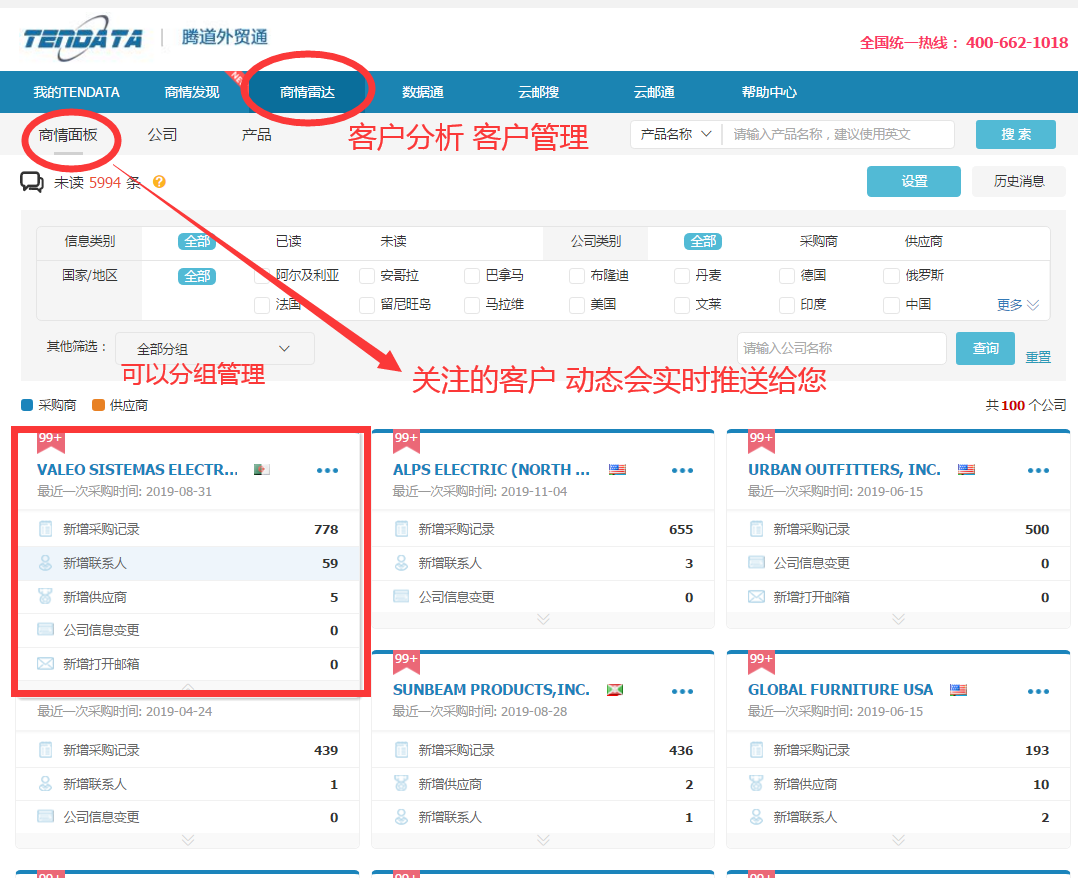Image resolution: width=1078 pixels, height=878 pixels.
Task: Click the 重置 link to reset filters
Action: [1037, 356]
